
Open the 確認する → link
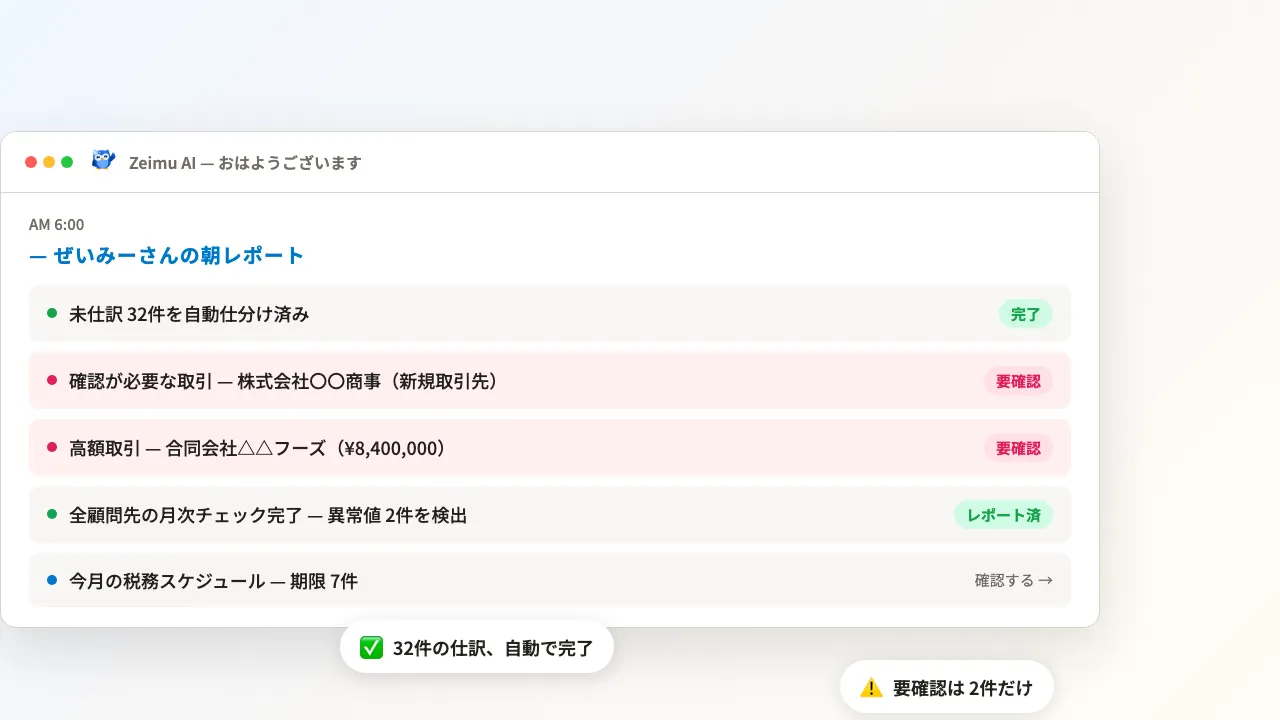coord(1013,580)
